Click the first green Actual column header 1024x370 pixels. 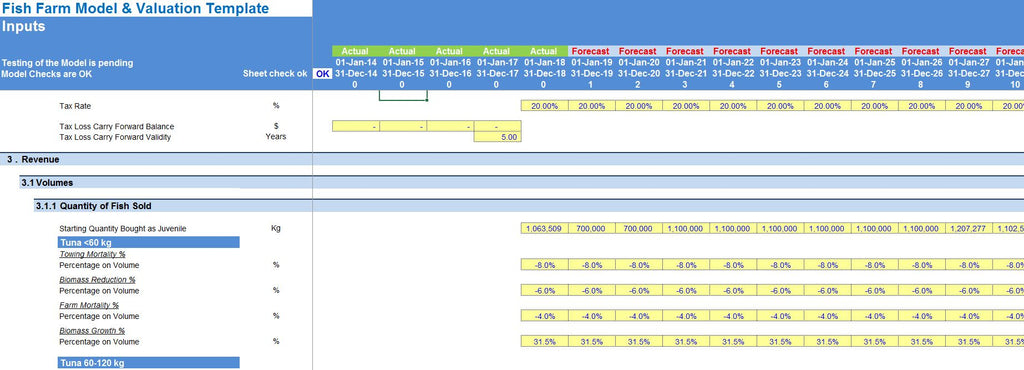click(x=355, y=51)
